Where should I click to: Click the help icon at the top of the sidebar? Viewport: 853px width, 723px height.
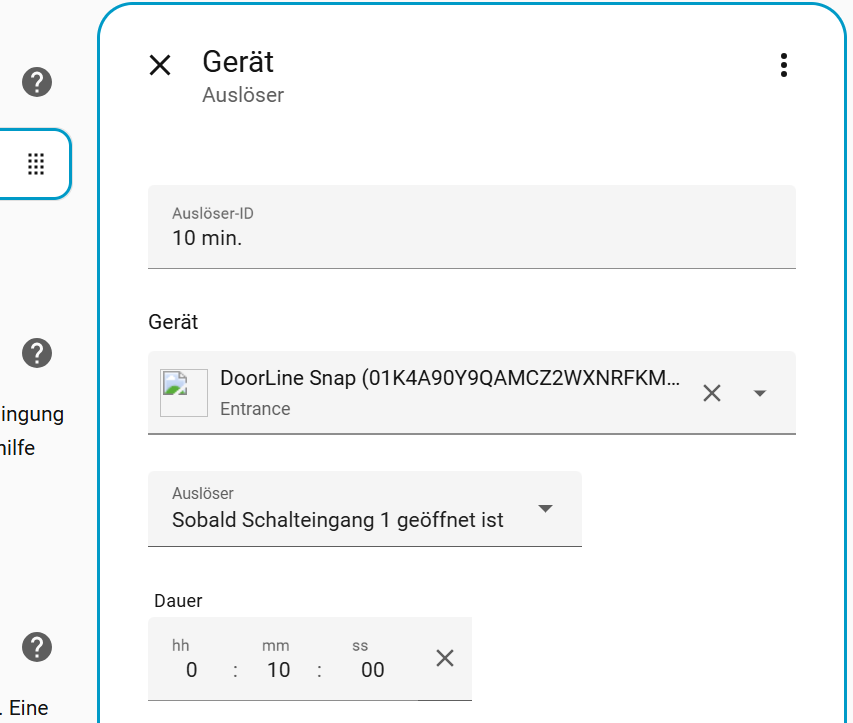pyautogui.click(x=37, y=82)
